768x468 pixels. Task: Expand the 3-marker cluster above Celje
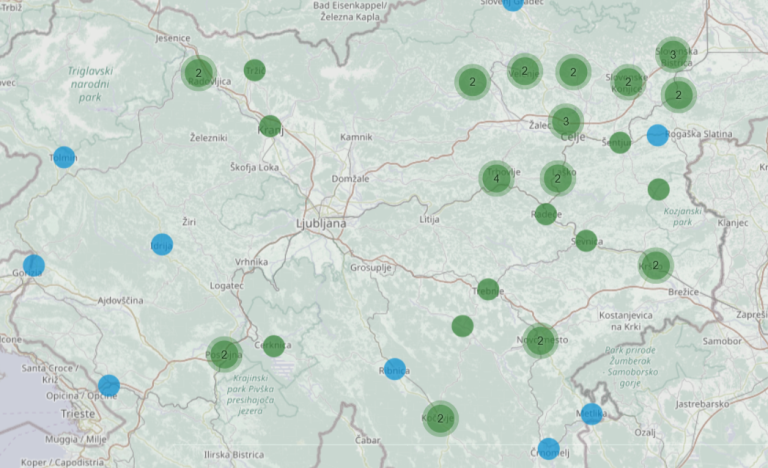565,121
